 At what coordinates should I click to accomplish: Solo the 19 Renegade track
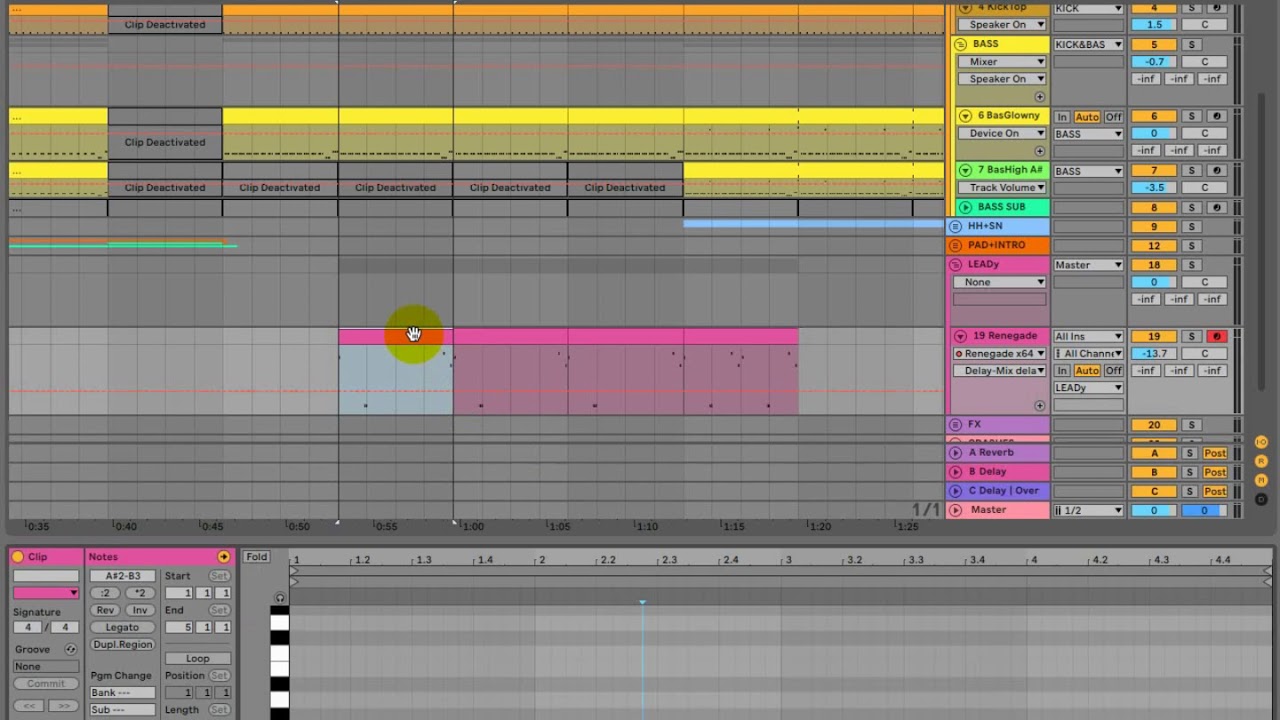[1191, 336]
